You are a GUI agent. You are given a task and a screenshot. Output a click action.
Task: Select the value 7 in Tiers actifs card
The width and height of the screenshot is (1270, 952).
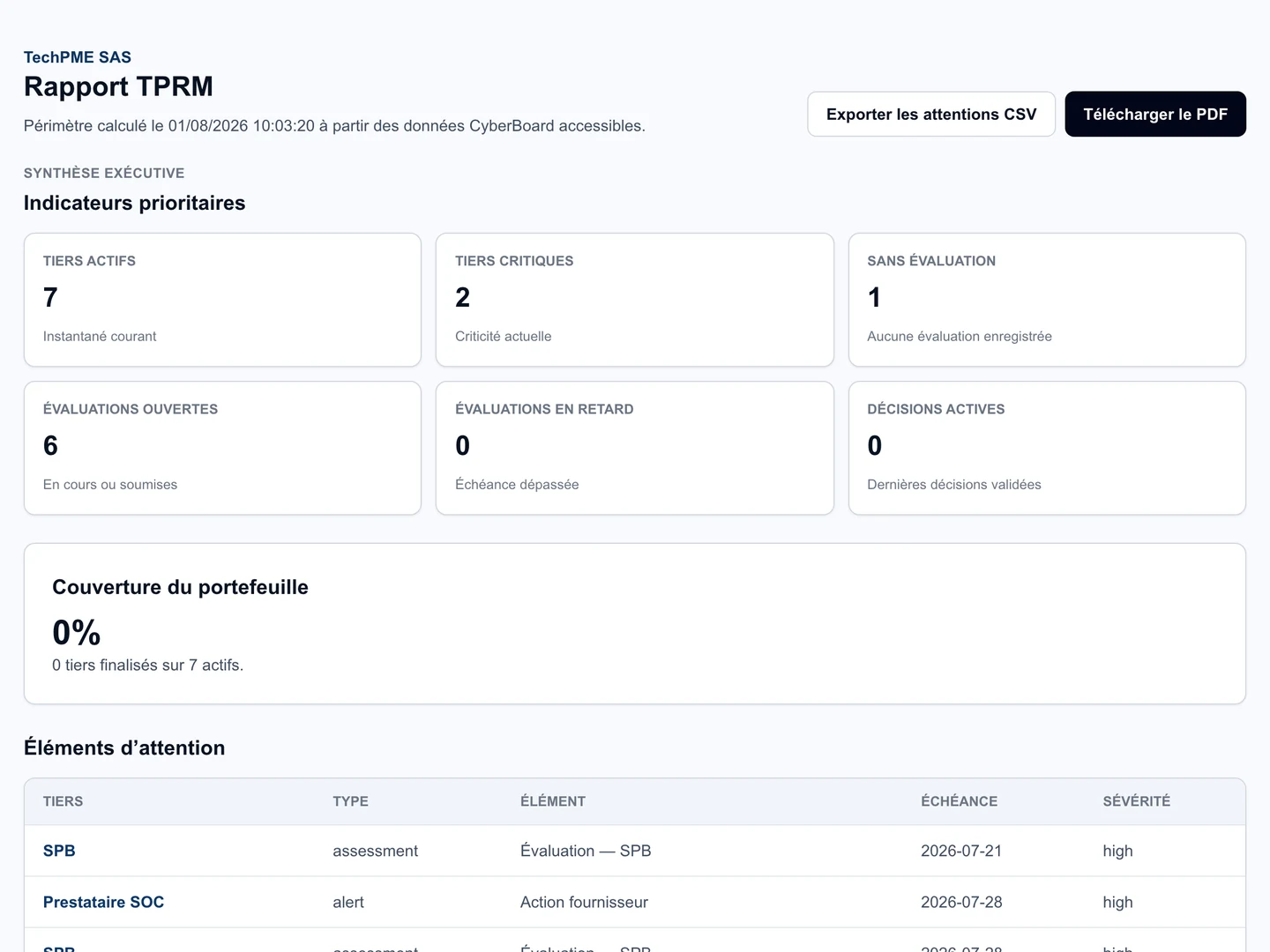tap(50, 298)
